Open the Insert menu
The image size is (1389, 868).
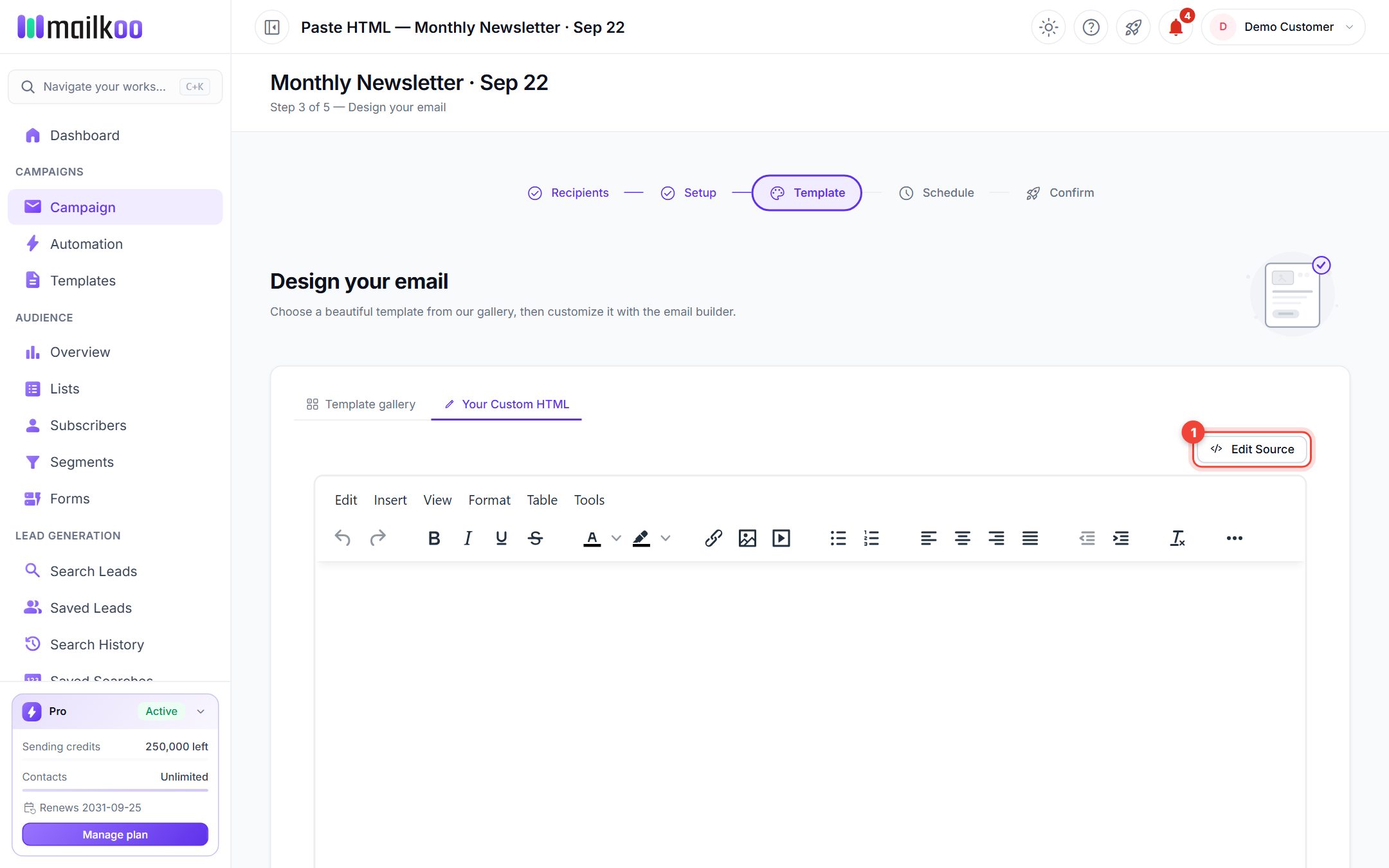coord(390,500)
